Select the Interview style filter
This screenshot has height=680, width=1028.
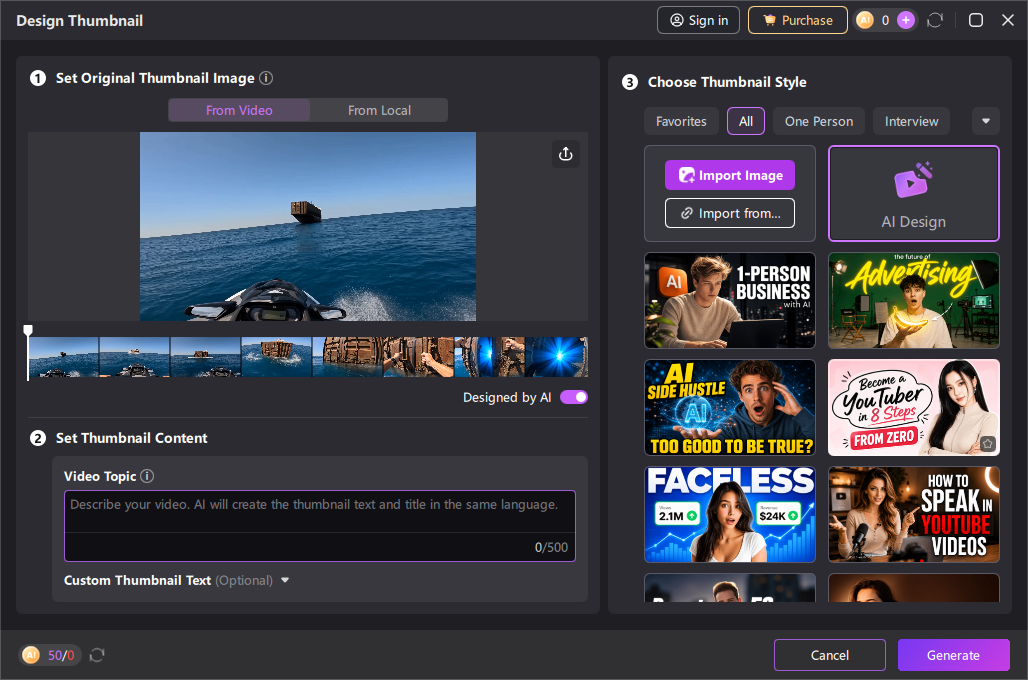pyautogui.click(x=911, y=121)
